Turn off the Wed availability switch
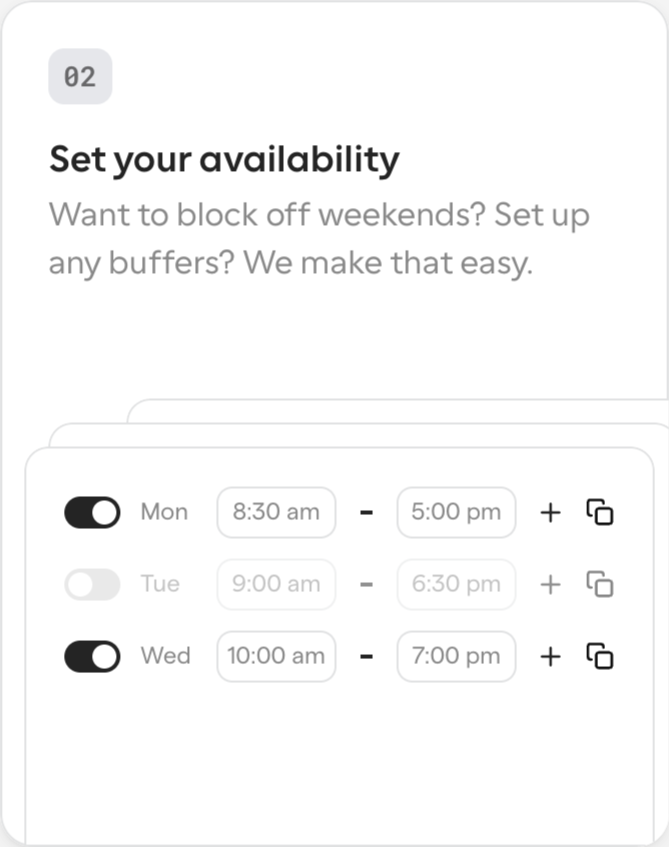The height and width of the screenshot is (847, 669). click(92, 656)
